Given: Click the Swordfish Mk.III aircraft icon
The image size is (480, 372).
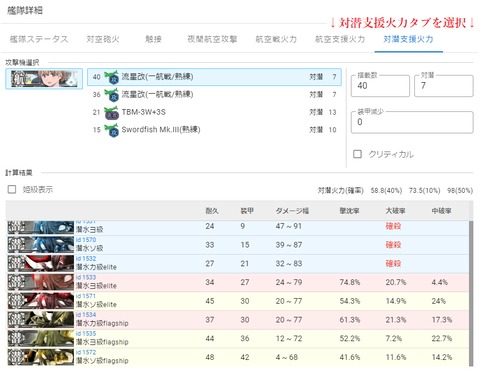Looking at the screenshot, I should point(112,130).
